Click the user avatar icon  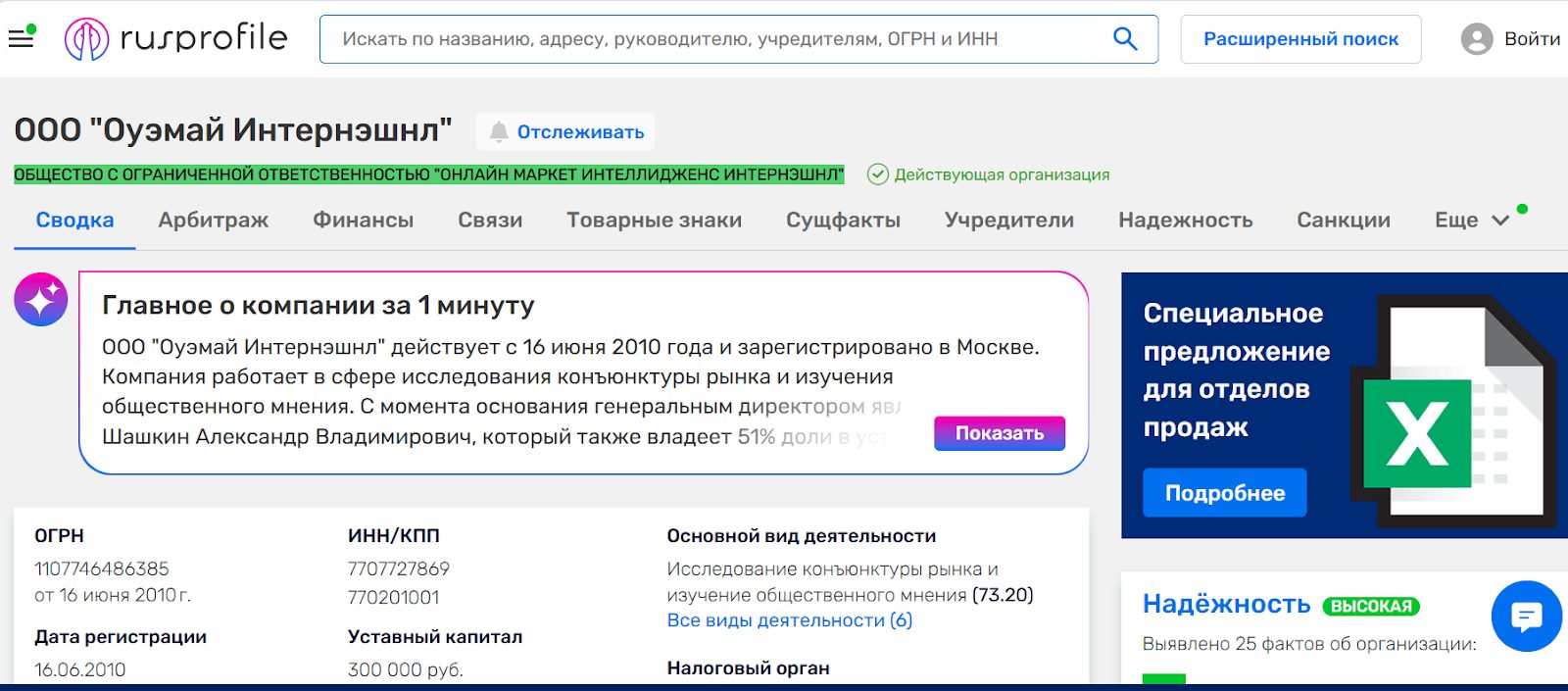(1477, 39)
